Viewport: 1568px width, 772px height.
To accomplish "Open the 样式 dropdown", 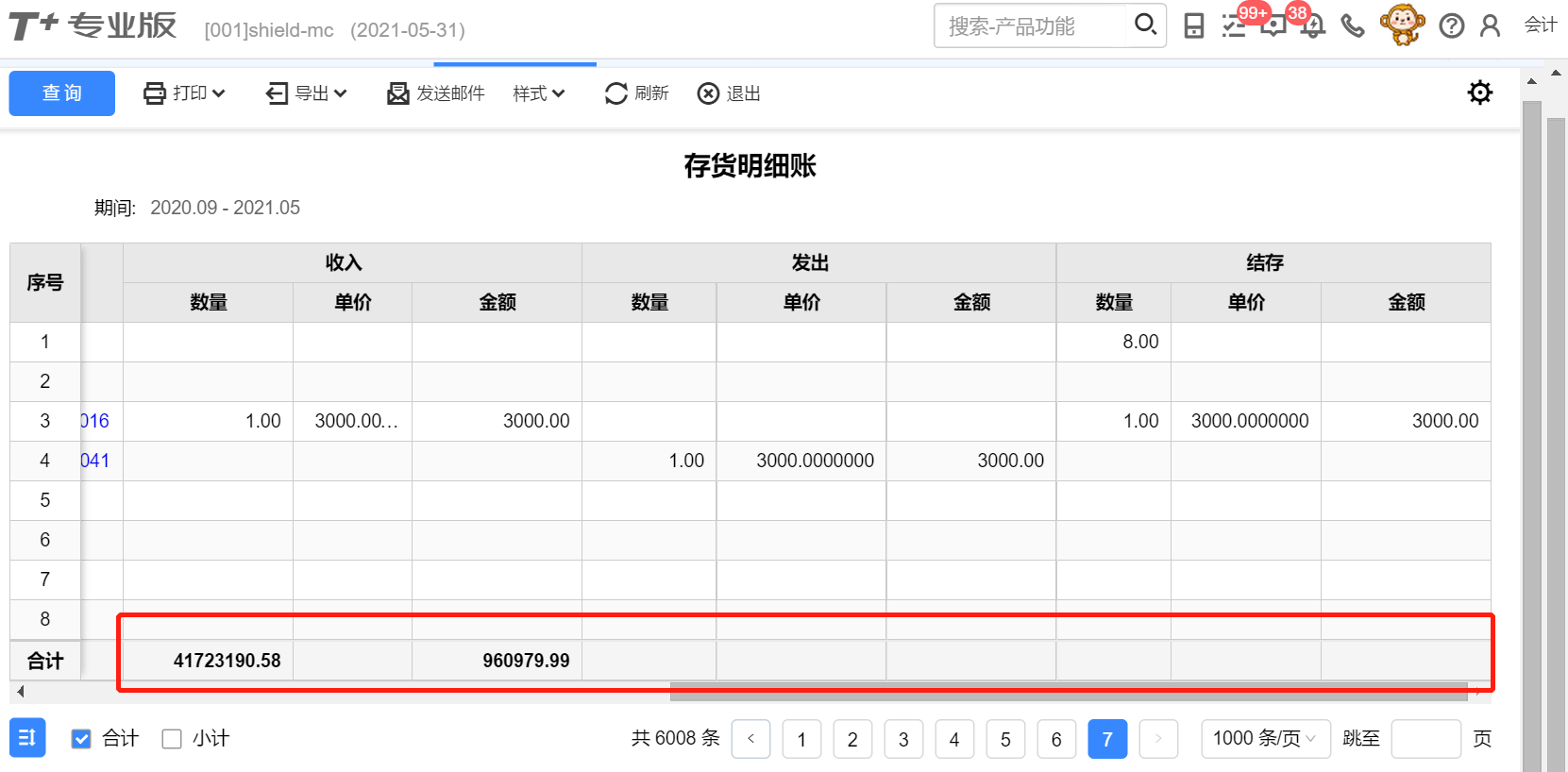I will pyautogui.click(x=539, y=93).
